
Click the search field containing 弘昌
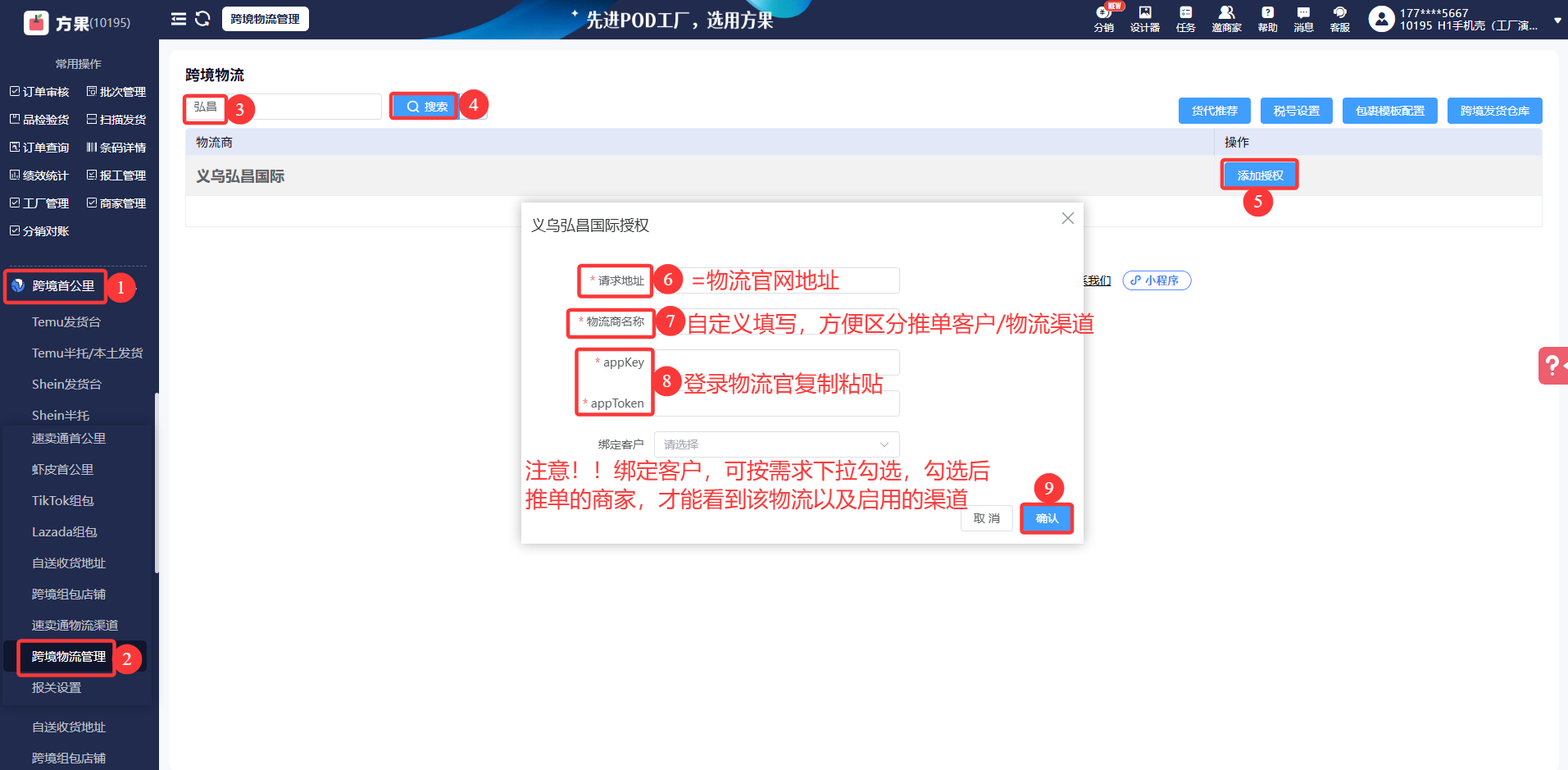(x=283, y=107)
